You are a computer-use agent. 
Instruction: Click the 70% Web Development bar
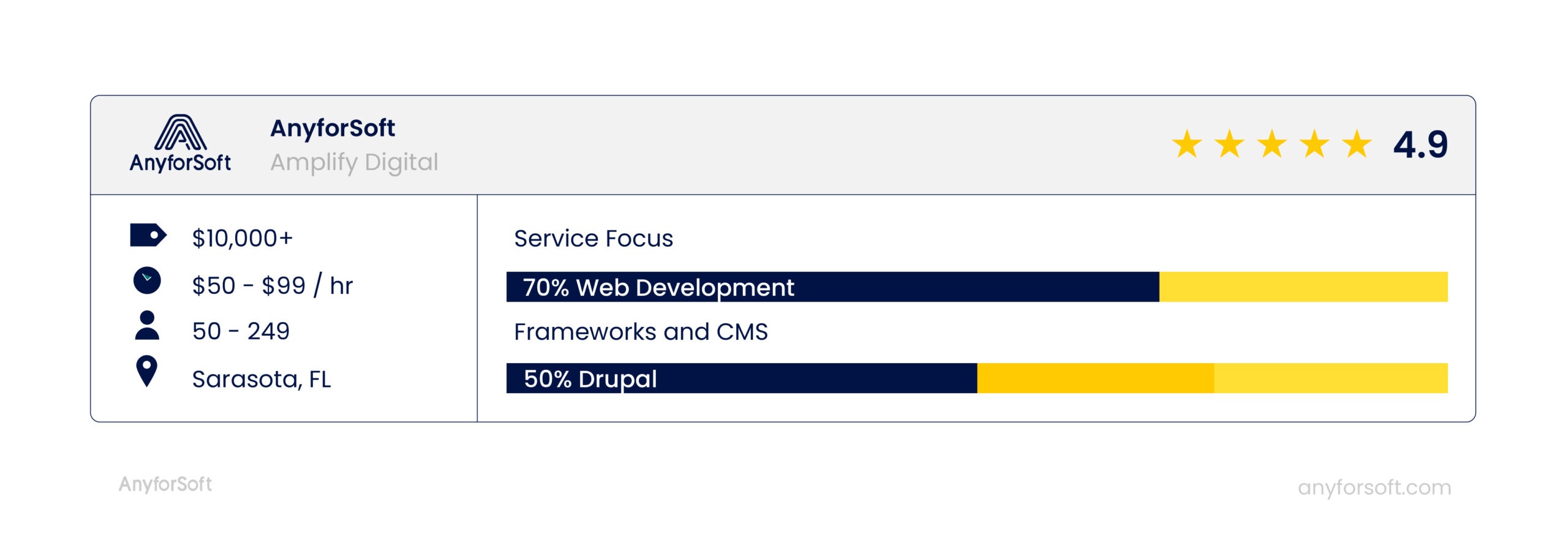(x=832, y=287)
